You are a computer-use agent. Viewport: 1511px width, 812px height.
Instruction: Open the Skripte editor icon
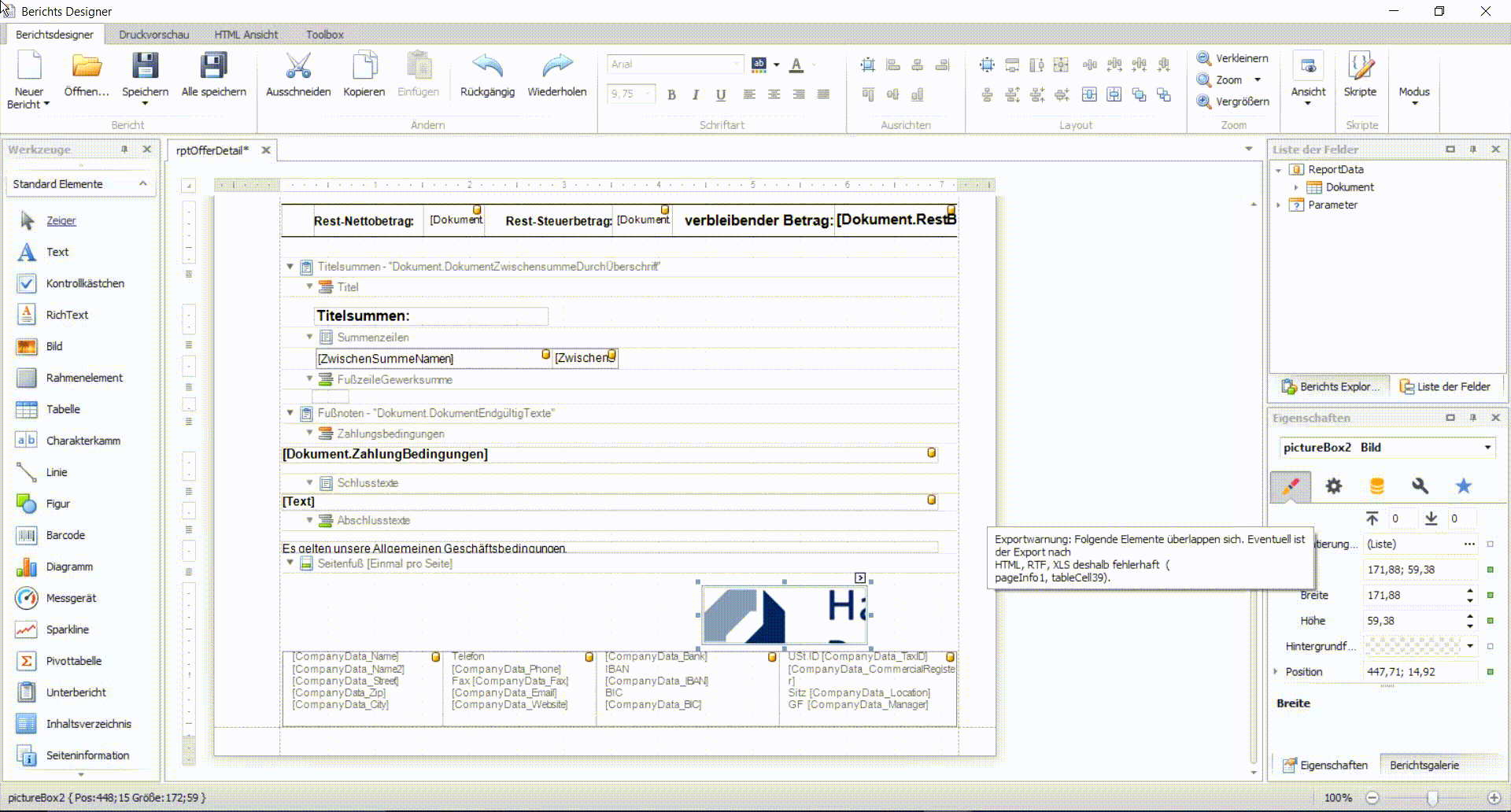(1360, 66)
